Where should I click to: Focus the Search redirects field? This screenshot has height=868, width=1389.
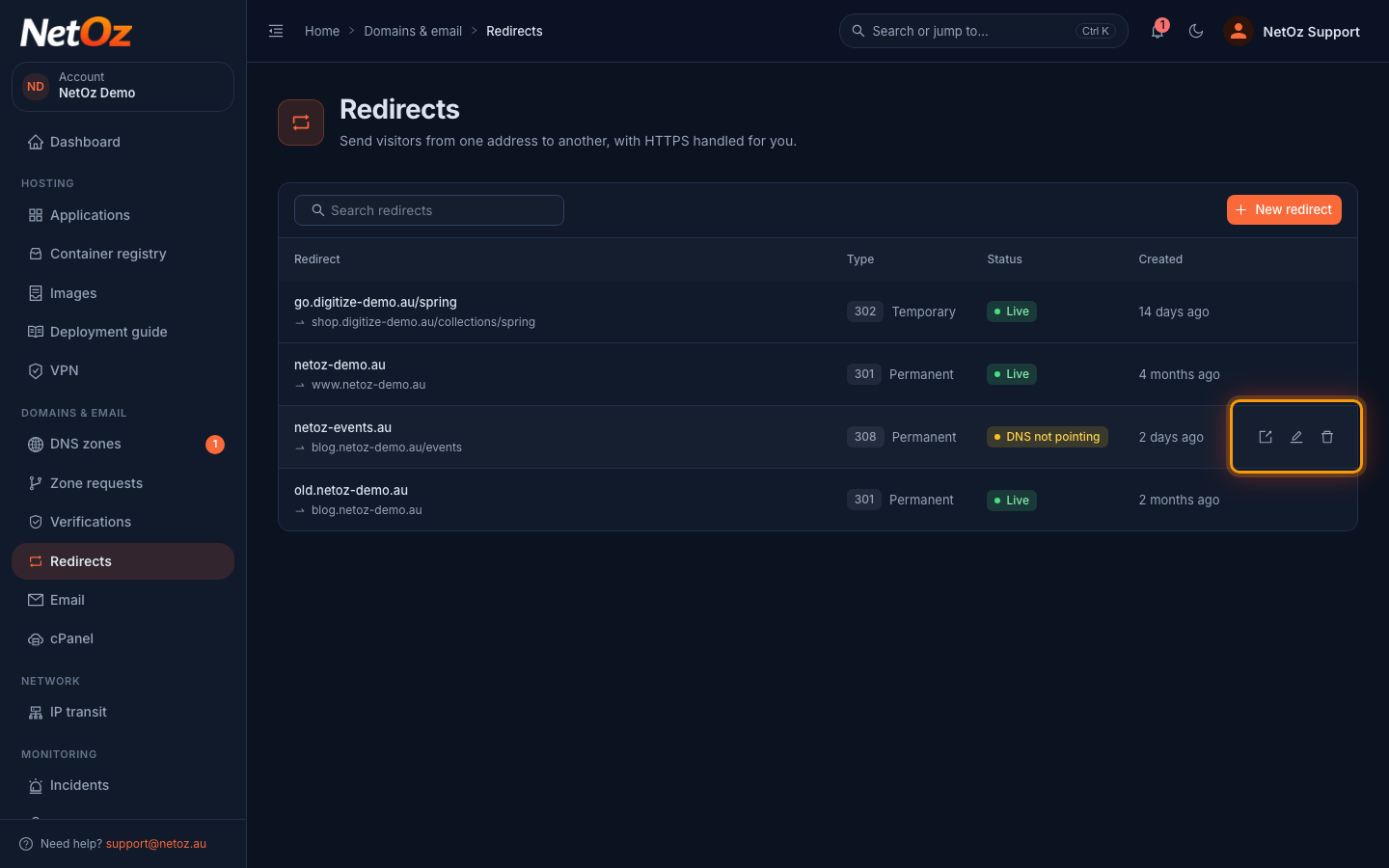pyautogui.click(x=429, y=210)
